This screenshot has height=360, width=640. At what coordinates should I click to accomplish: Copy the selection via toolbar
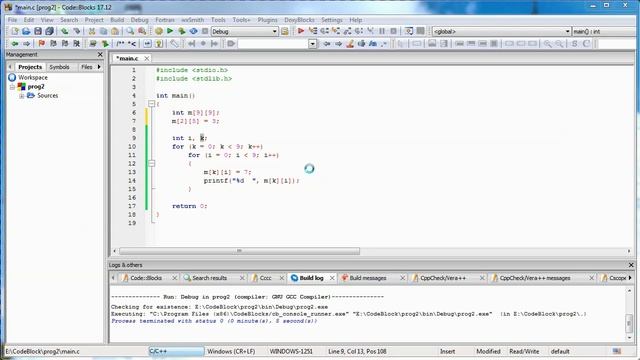click(x=103, y=31)
